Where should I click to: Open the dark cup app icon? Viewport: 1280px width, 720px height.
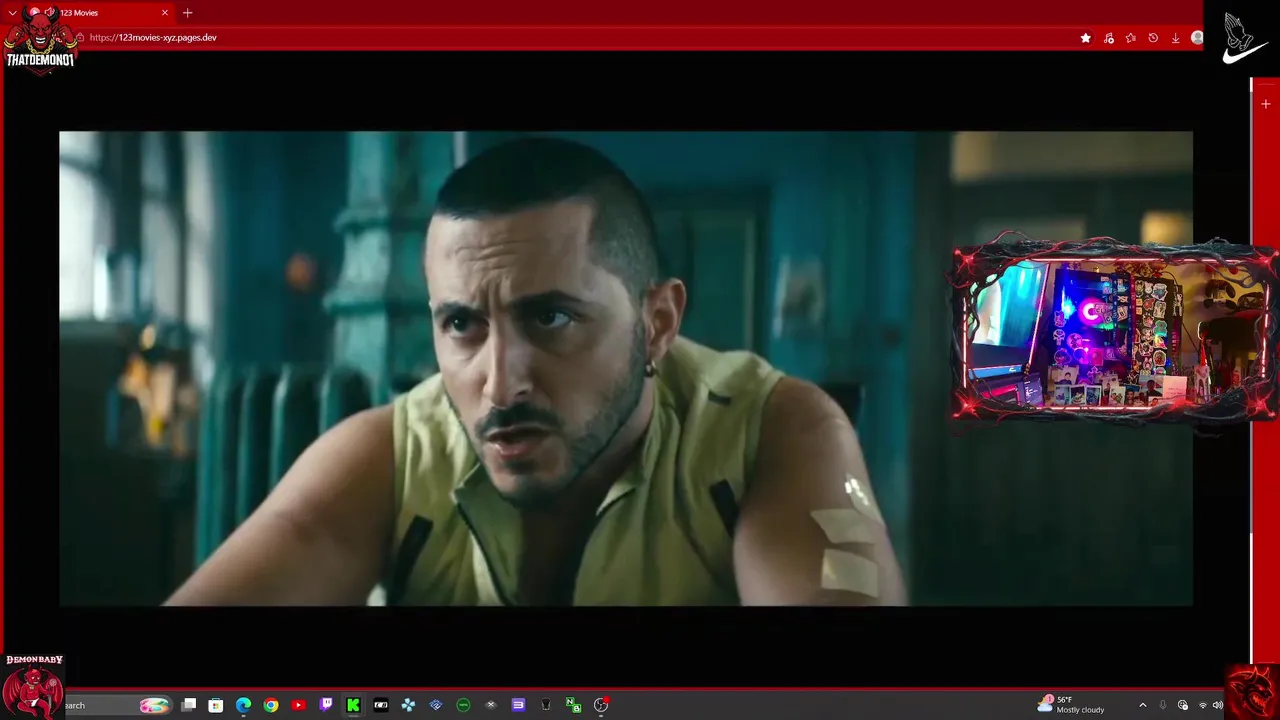click(546, 705)
